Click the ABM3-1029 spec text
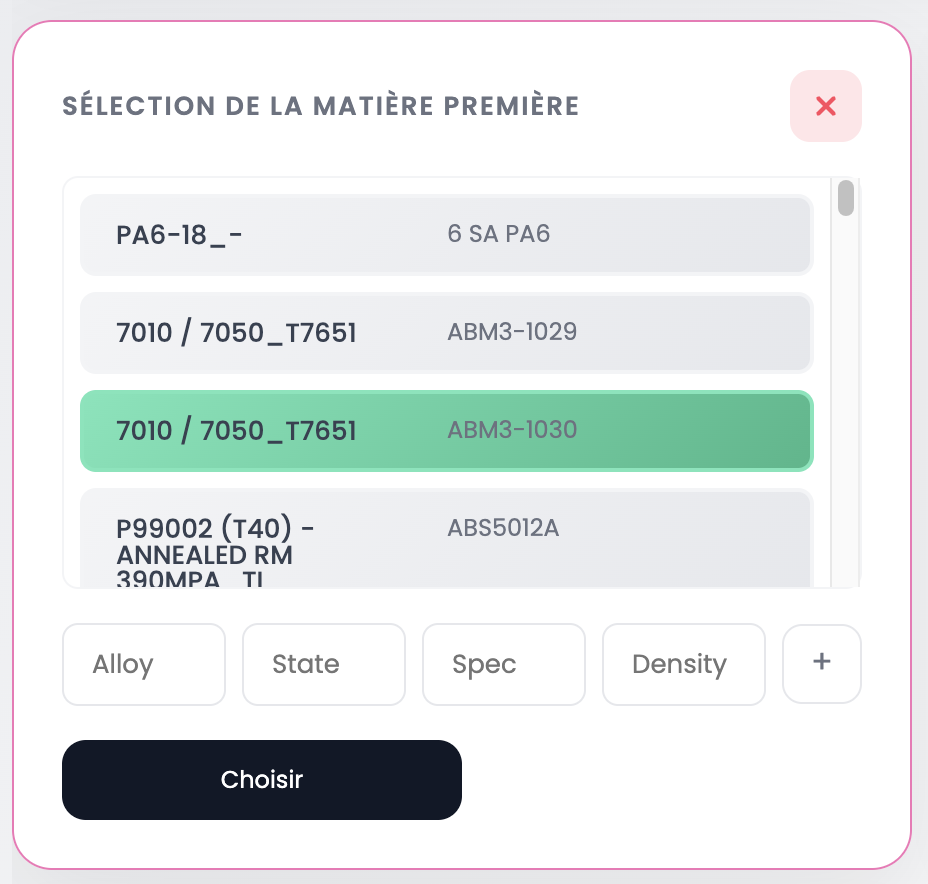The height and width of the screenshot is (884, 928). pos(512,332)
